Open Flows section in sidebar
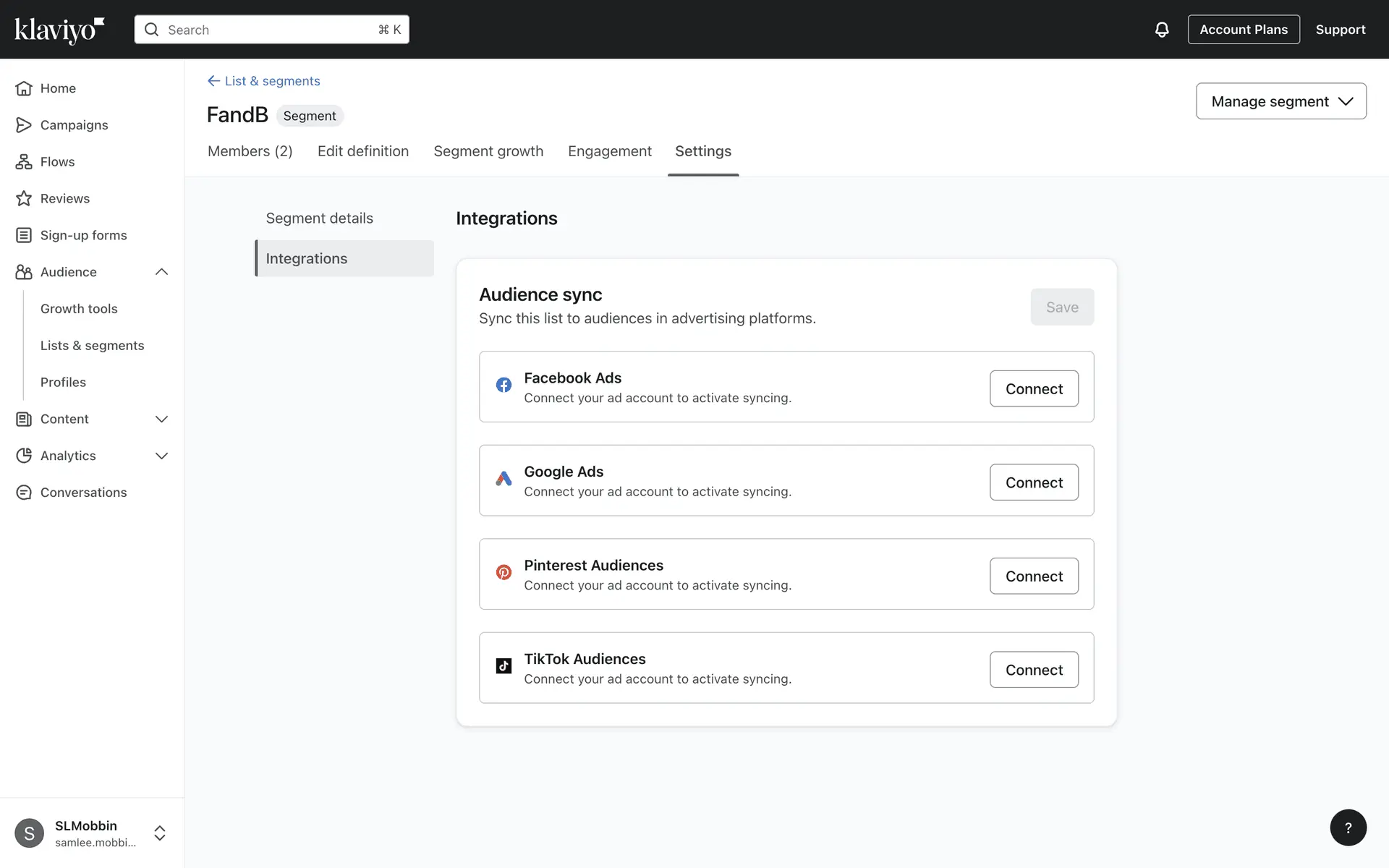 tap(57, 162)
